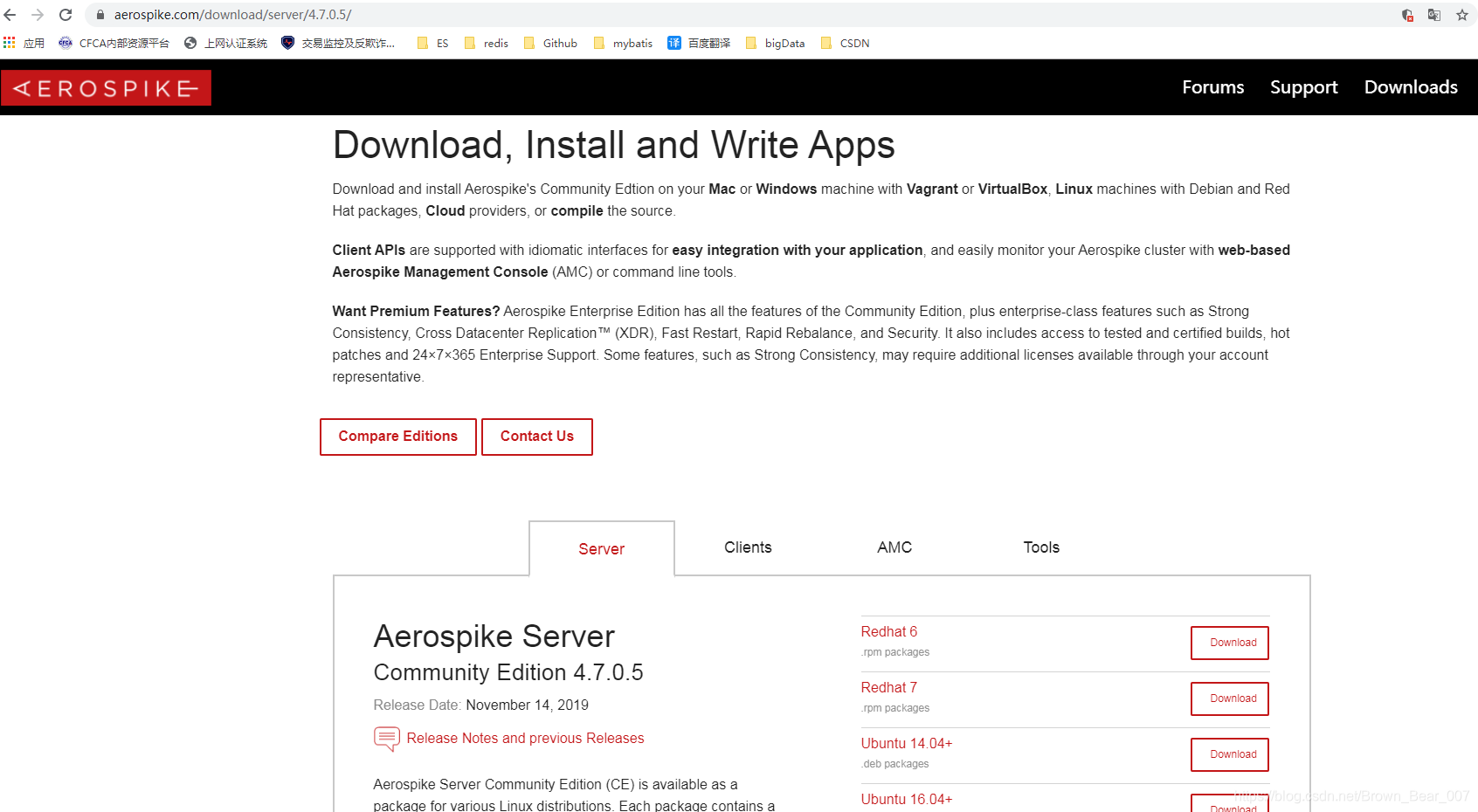This screenshot has width=1478, height=812.
Task: Reload the page with the refresh icon
Action: coord(66,15)
